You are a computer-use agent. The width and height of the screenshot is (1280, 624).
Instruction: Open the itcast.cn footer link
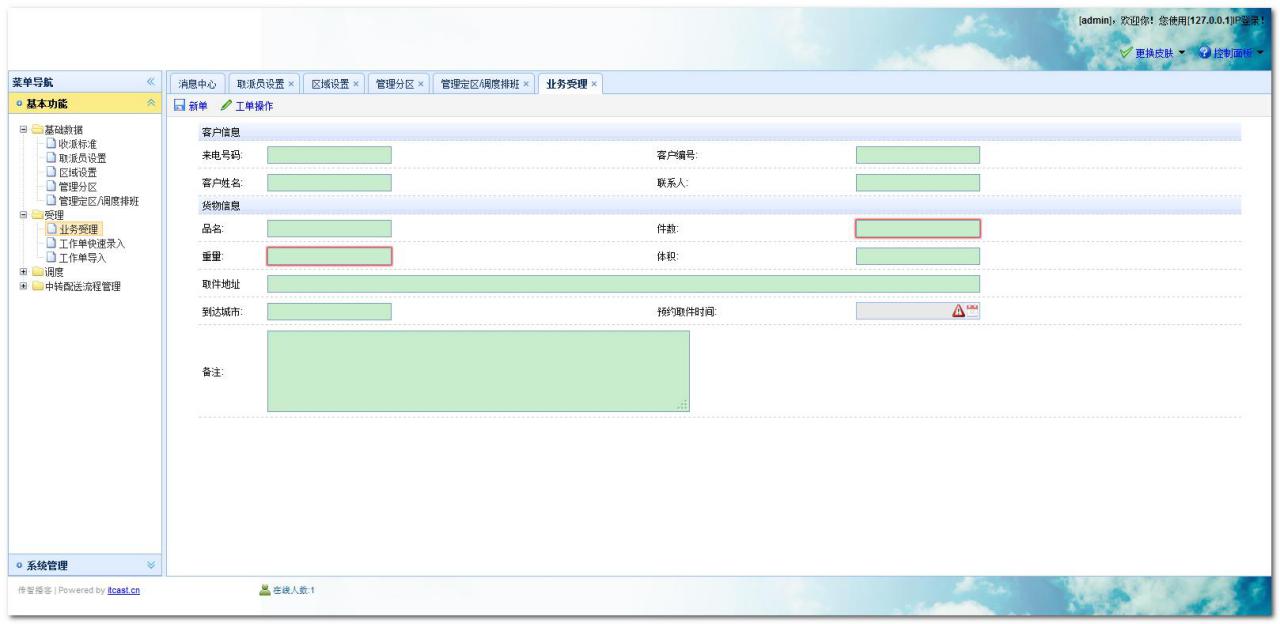click(x=123, y=590)
